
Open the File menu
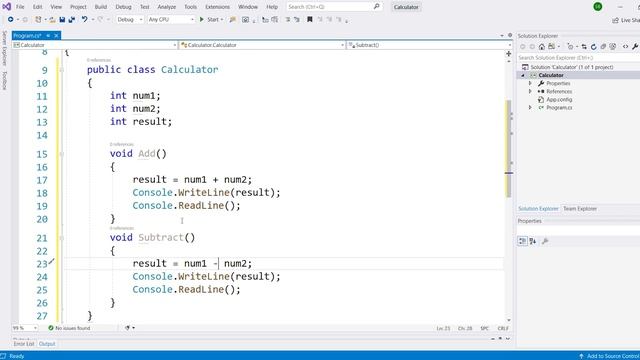click(20, 7)
